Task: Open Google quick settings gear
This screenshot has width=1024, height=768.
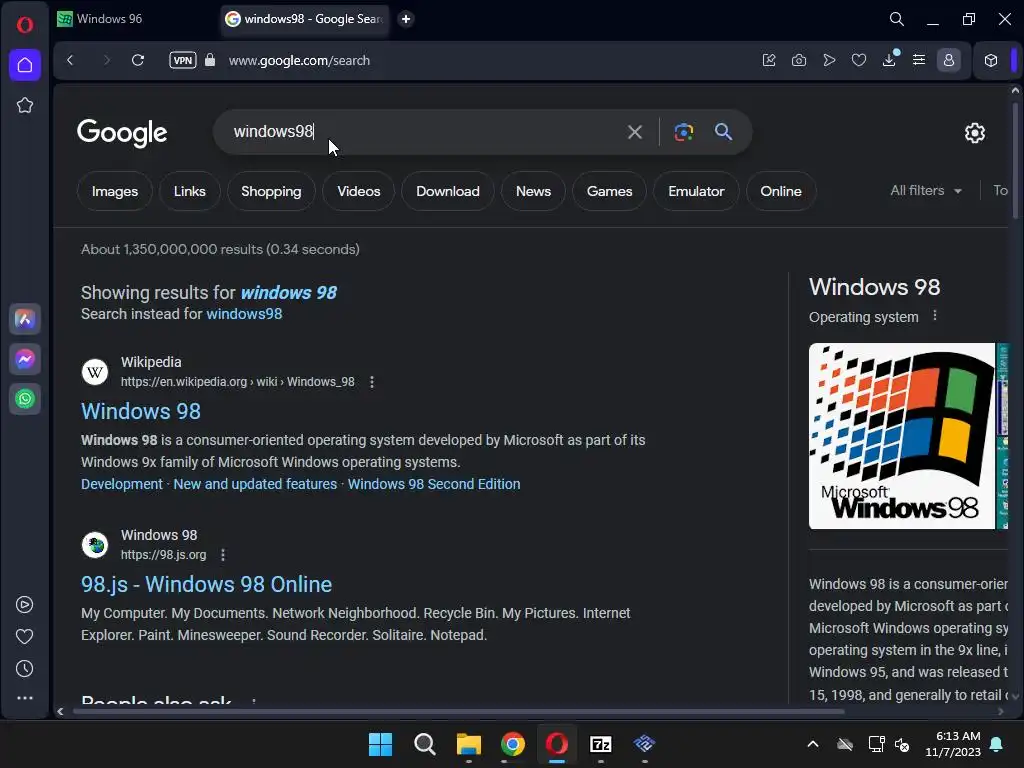Action: pyautogui.click(x=974, y=133)
